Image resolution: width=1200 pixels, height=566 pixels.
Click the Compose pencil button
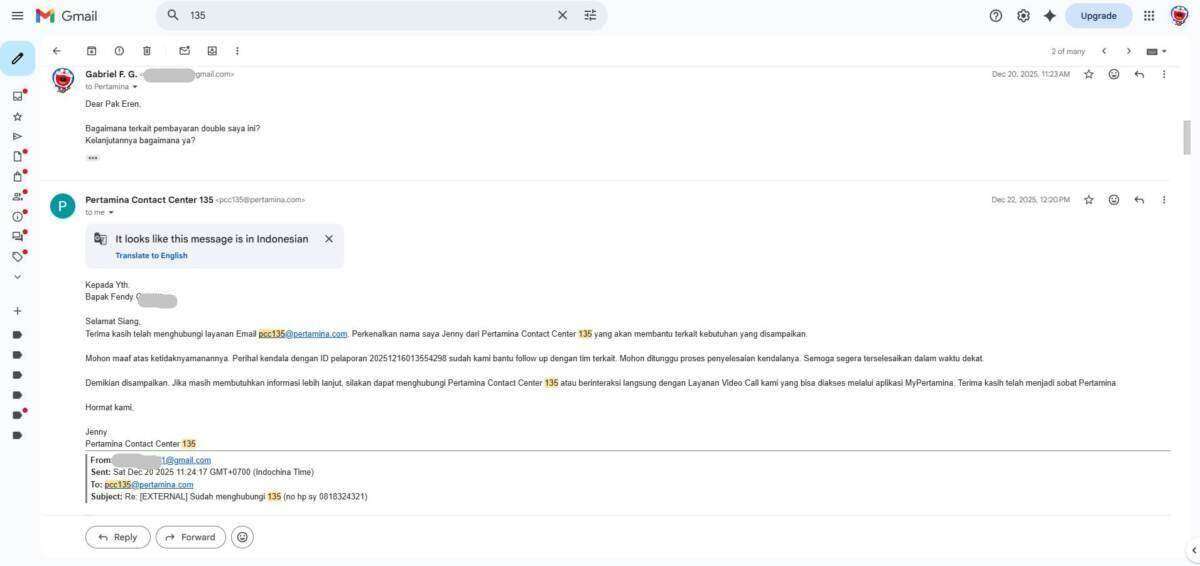coord(17,59)
